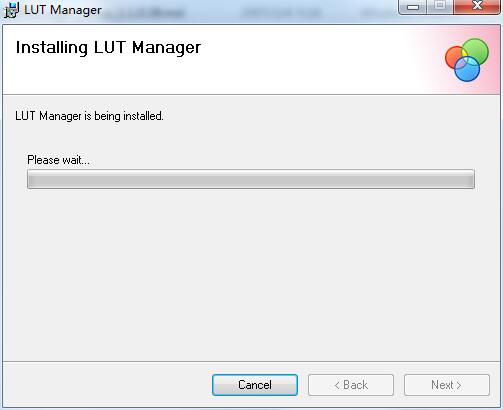503x410 pixels.
Task: Click the grayed-out Back button
Action: click(351, 385)
